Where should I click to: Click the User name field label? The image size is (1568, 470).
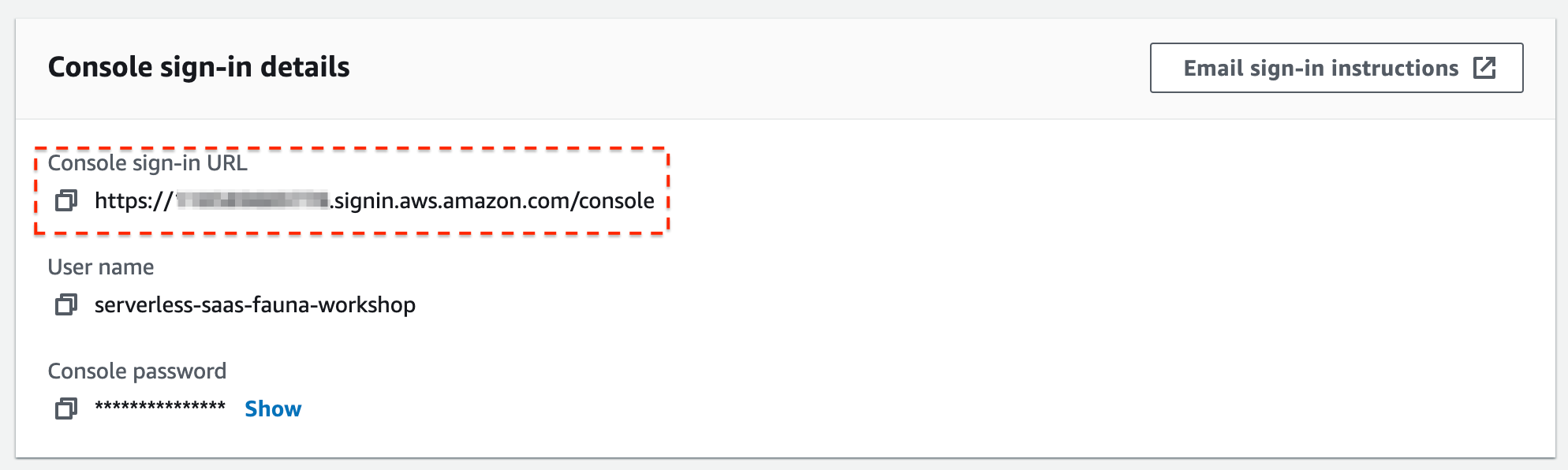pyautogui.click(x=101, y=267)
